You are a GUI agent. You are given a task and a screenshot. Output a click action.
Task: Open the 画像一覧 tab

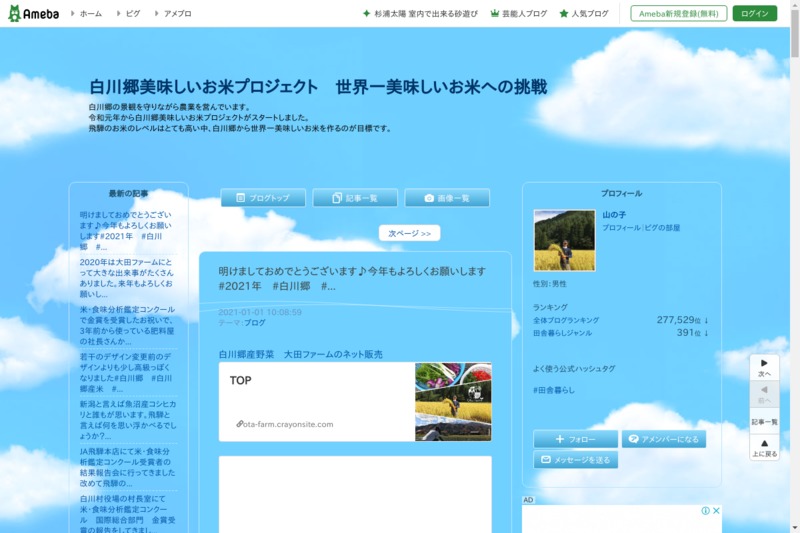click(x=446, y=198)
